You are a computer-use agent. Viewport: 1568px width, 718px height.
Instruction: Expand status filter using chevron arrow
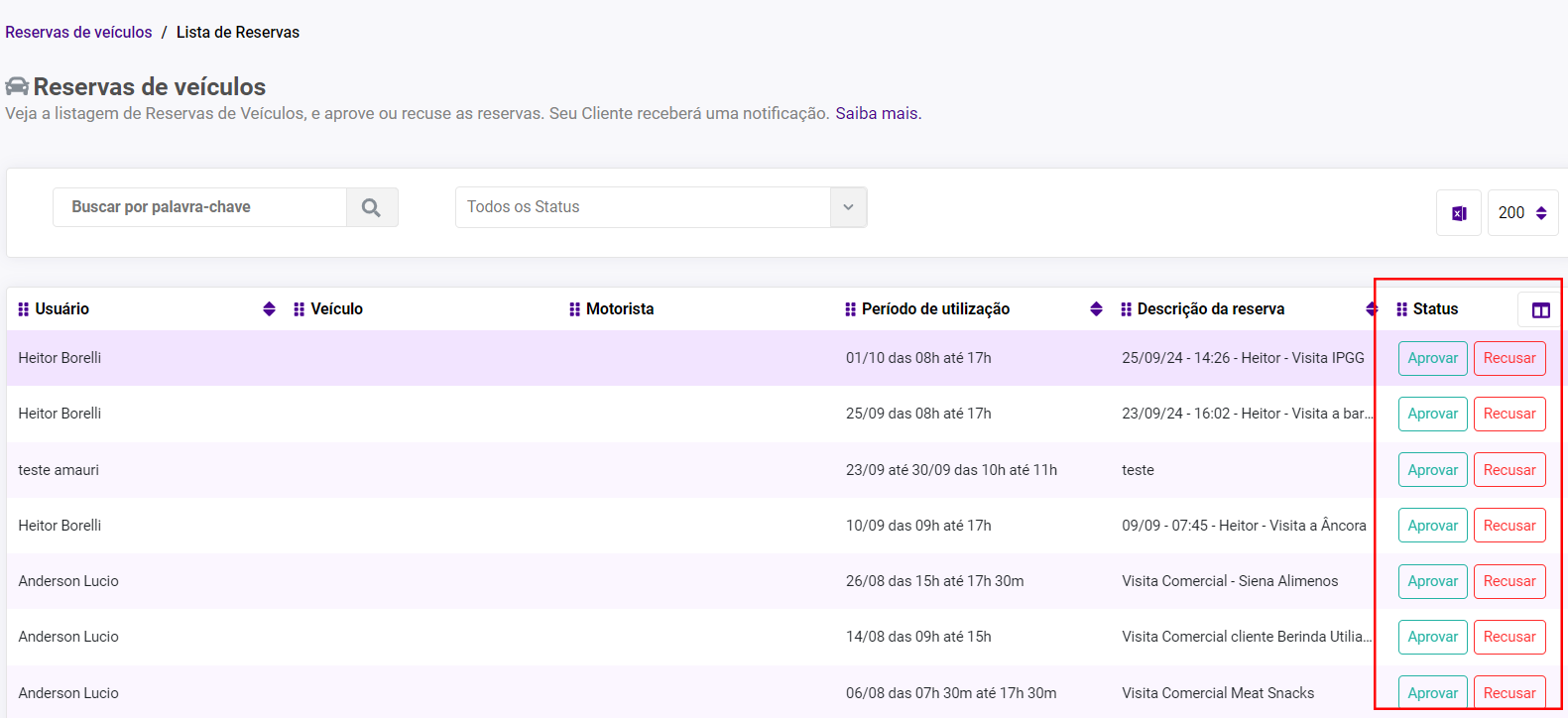click(848, 207)
